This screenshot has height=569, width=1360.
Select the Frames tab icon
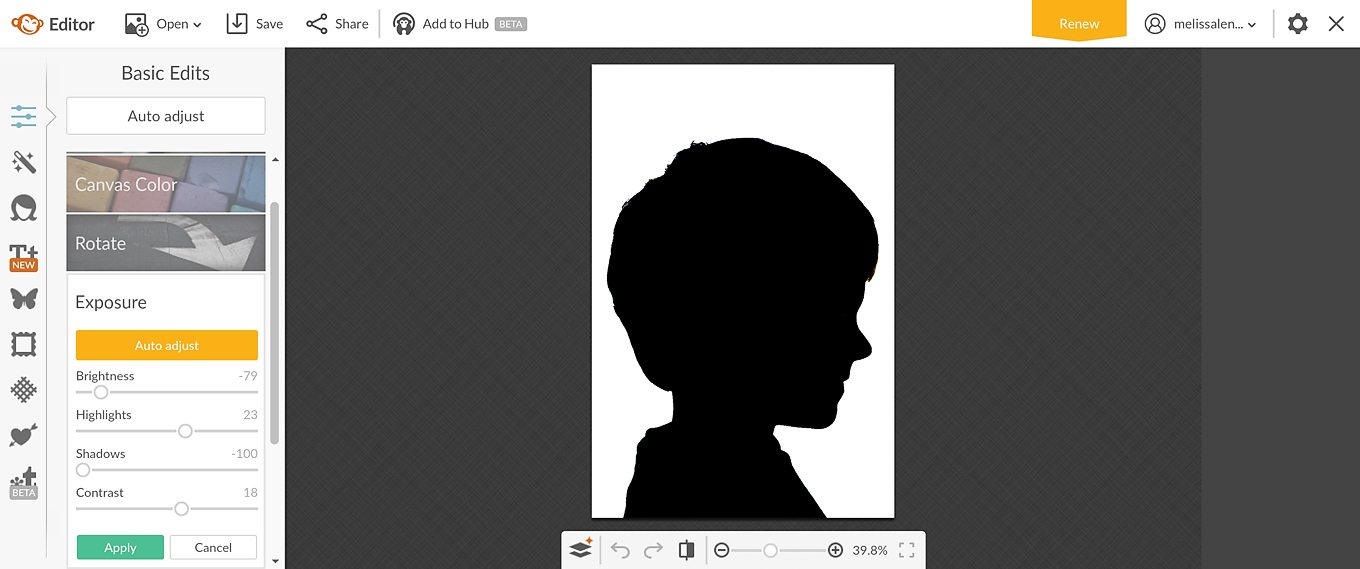coord(24,345)
